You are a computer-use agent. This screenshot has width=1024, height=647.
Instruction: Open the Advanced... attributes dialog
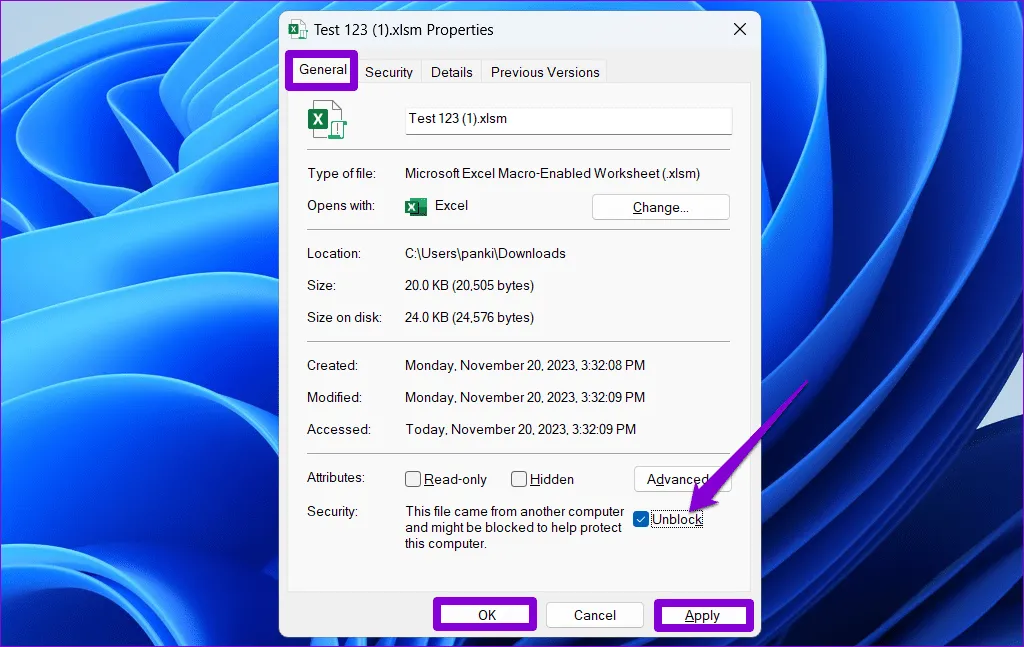682,479
